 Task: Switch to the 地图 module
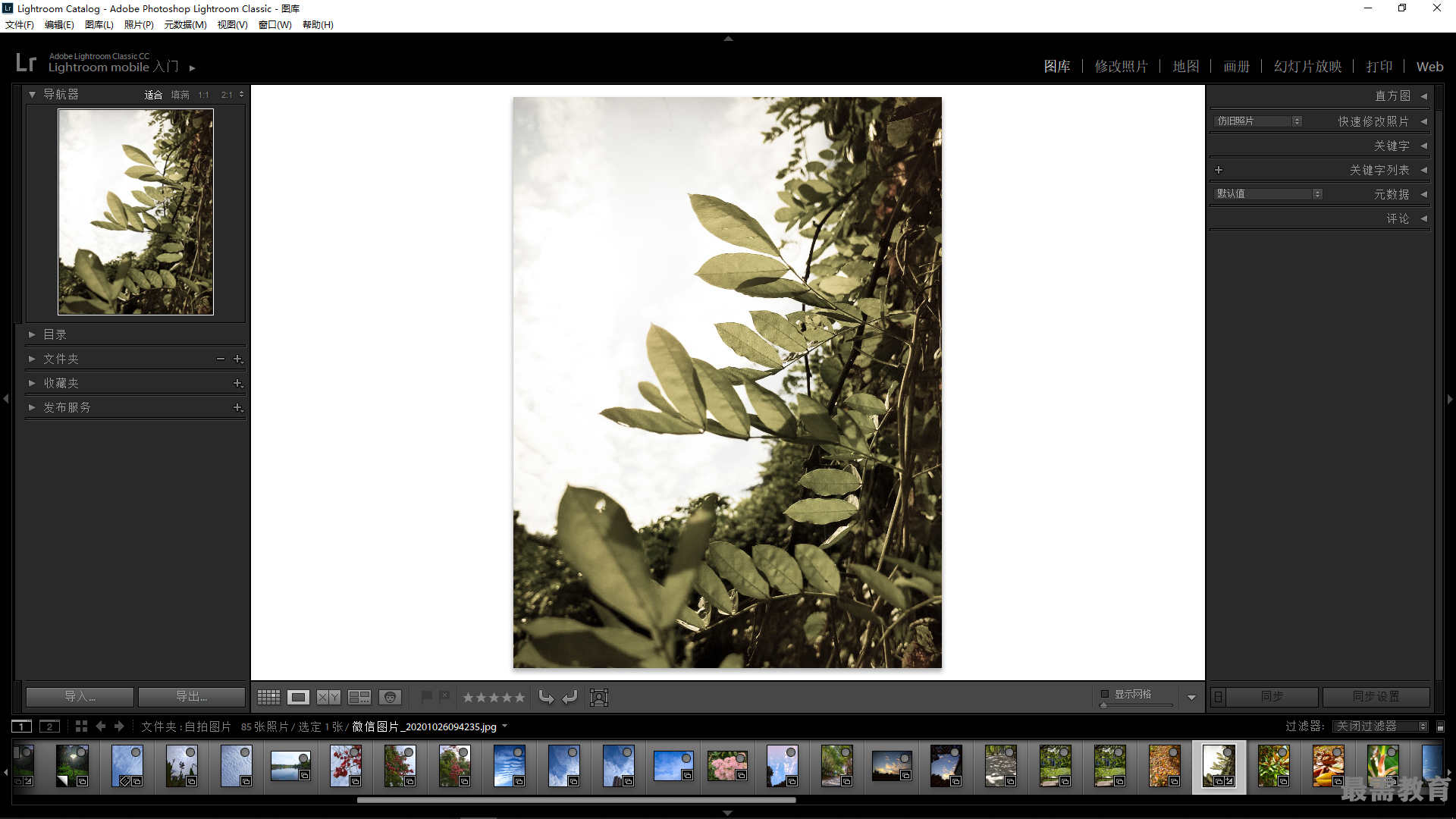(1186, 67)
